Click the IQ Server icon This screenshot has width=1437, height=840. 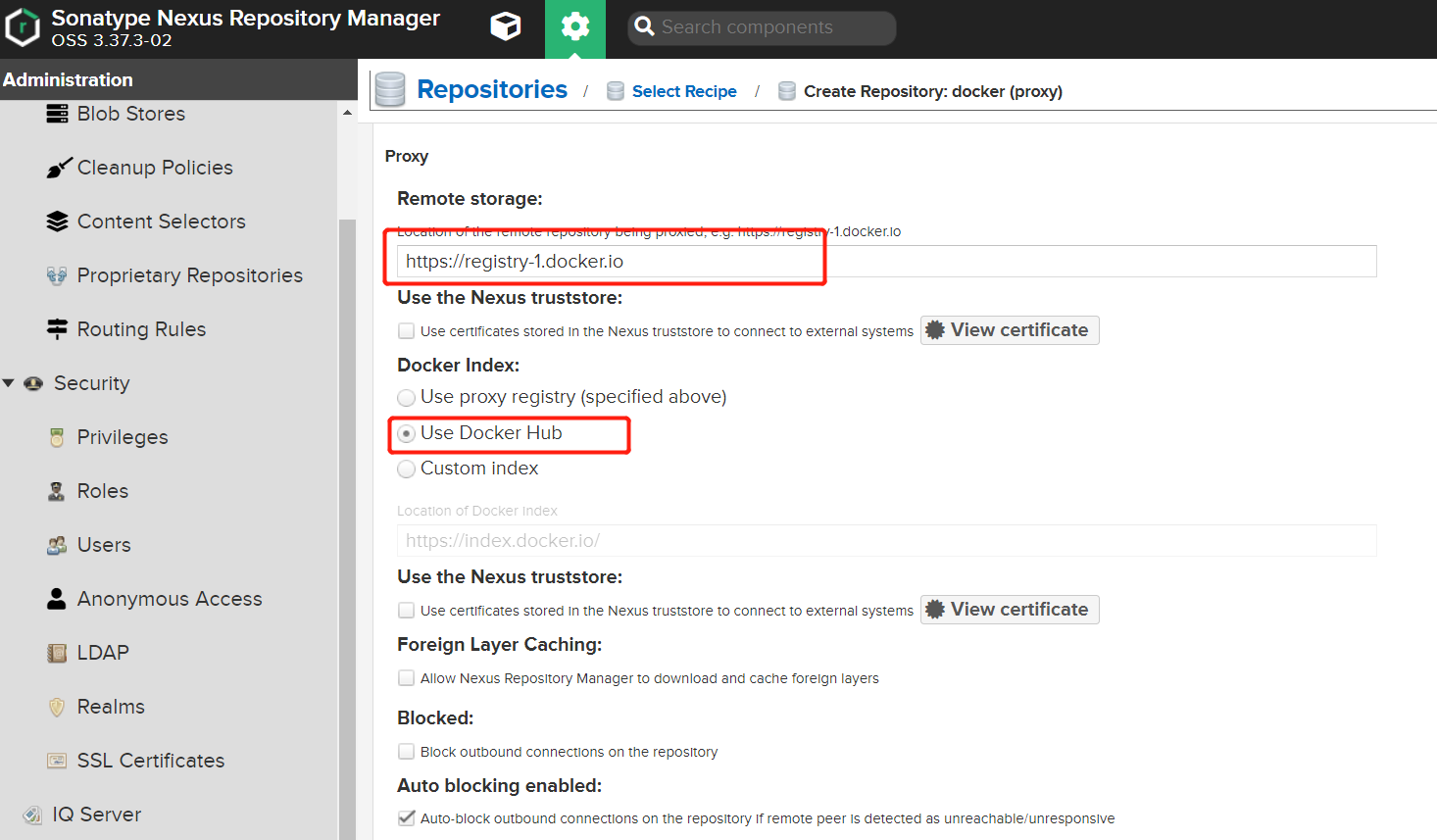click(32, 815)
